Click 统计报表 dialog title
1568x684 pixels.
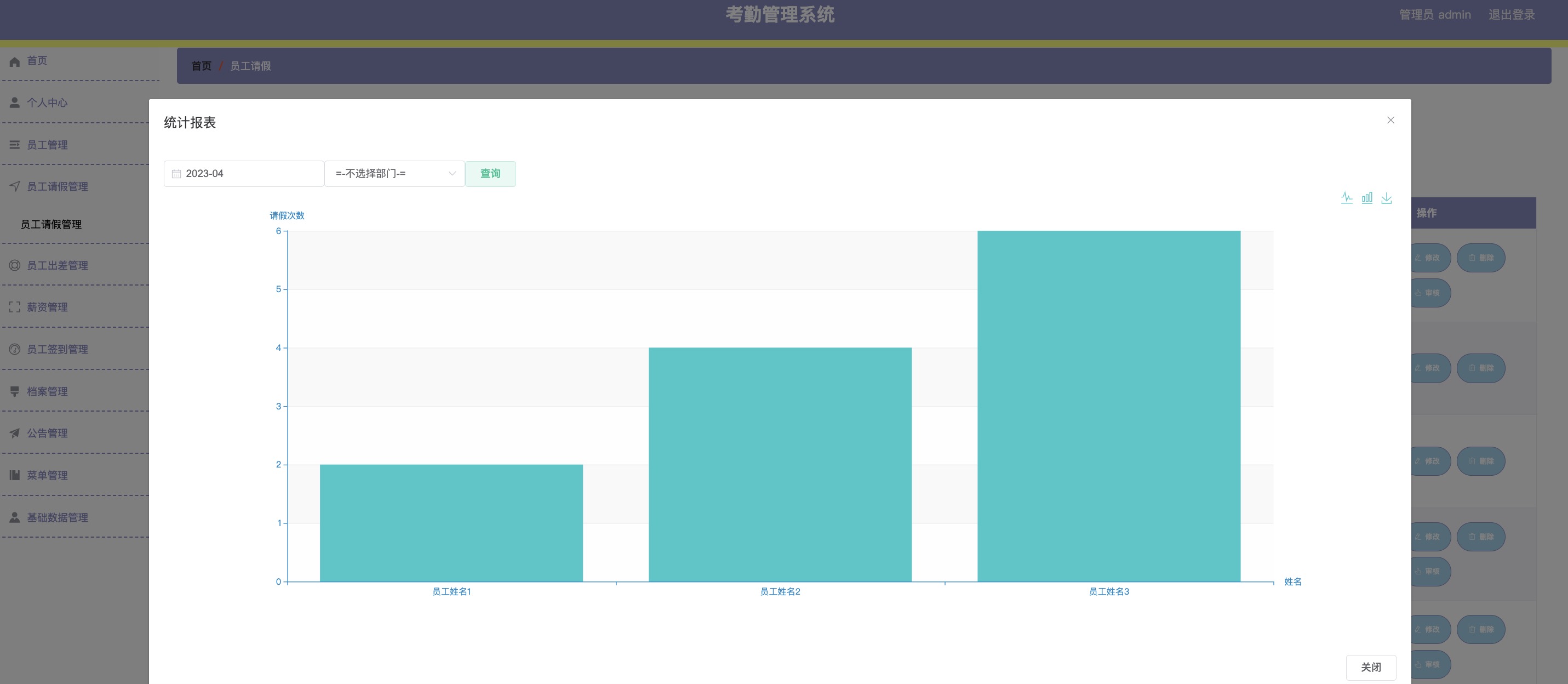pos(190,122)
